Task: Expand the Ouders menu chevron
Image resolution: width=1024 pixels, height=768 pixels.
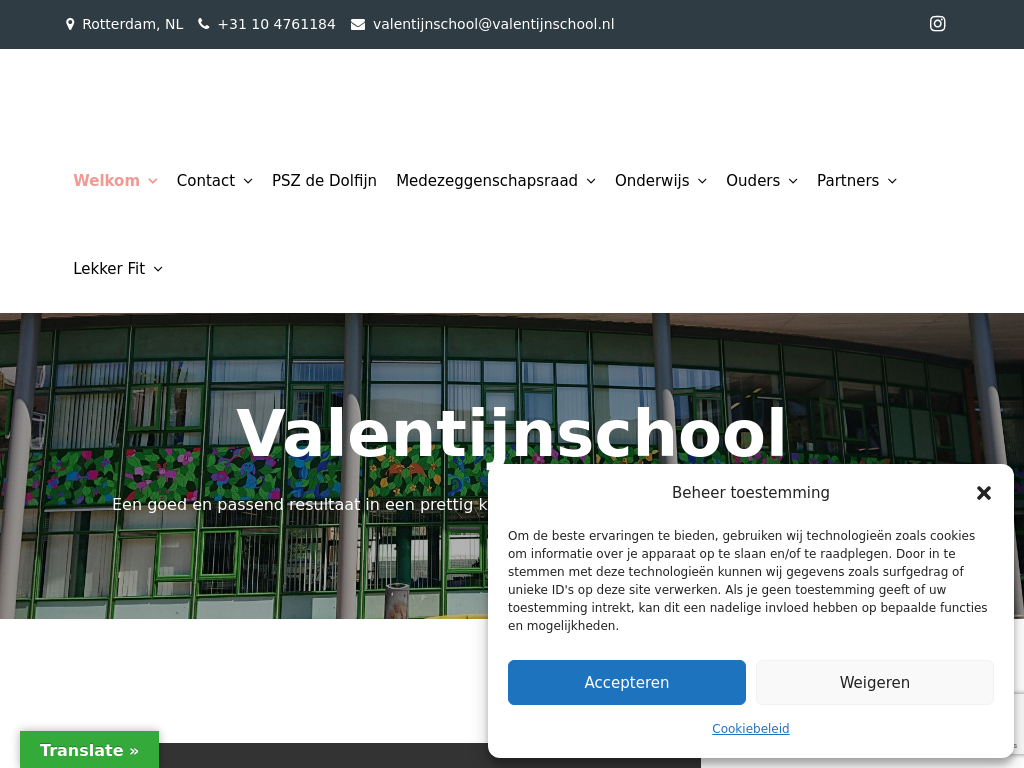Action: click(792, 181)
